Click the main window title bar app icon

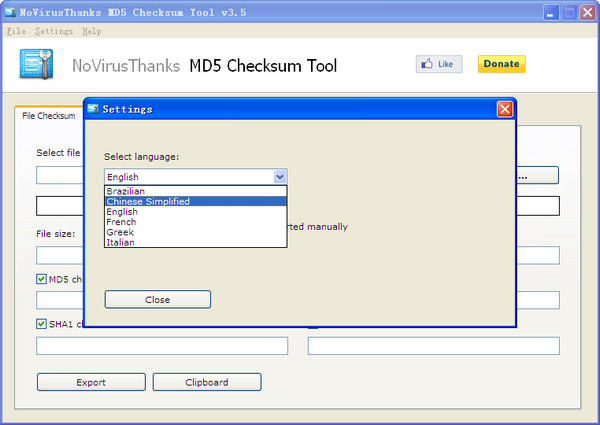[x=10, y=12]
